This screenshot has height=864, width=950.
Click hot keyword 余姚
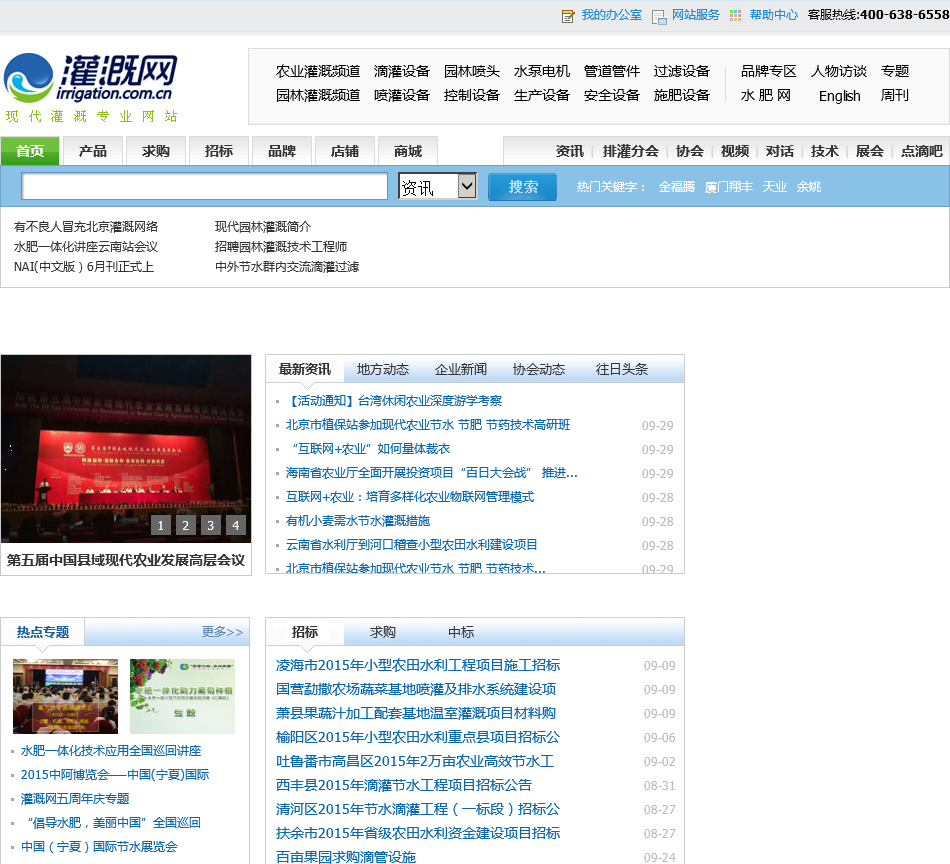(808, 187)
